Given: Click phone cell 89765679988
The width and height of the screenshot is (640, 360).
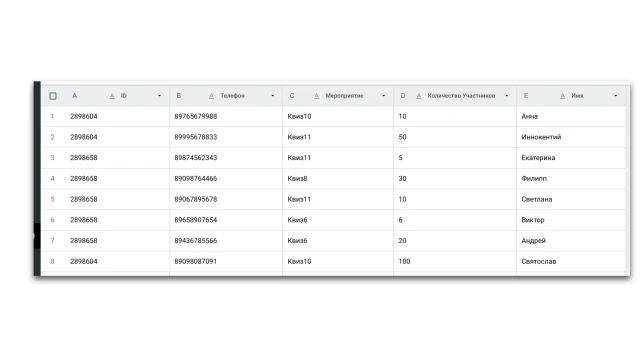Looking at the screenshot, I should pos(226,117).
